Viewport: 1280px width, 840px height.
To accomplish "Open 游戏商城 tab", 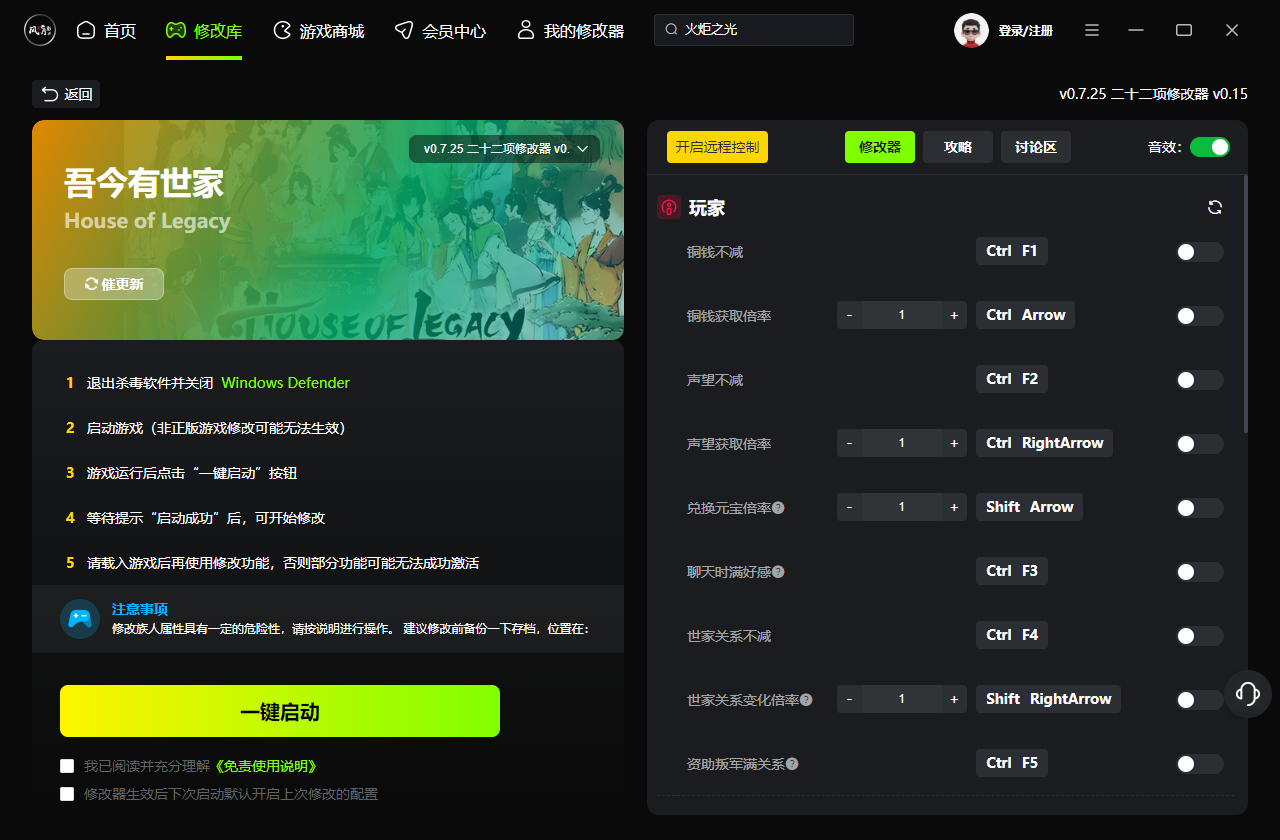I will tap(319, 31).
